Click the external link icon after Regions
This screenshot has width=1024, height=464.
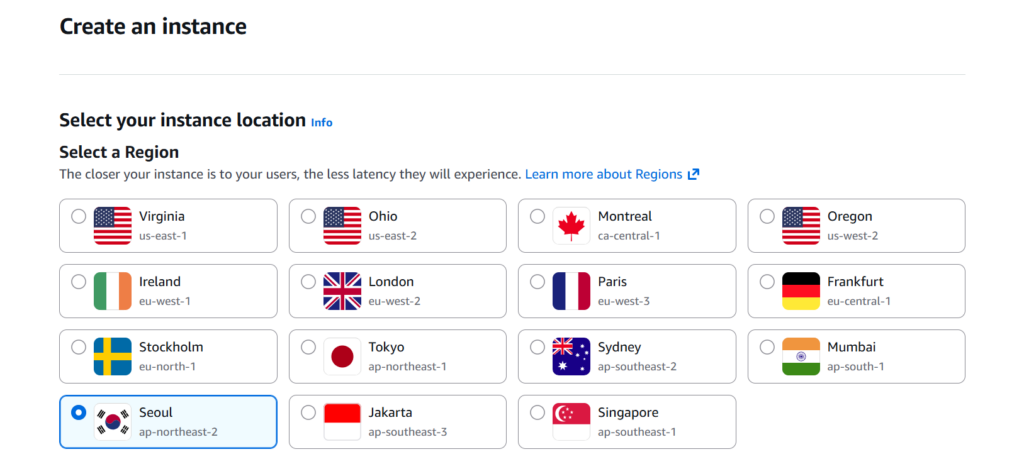pyautogui.click(x=693, y=174)
